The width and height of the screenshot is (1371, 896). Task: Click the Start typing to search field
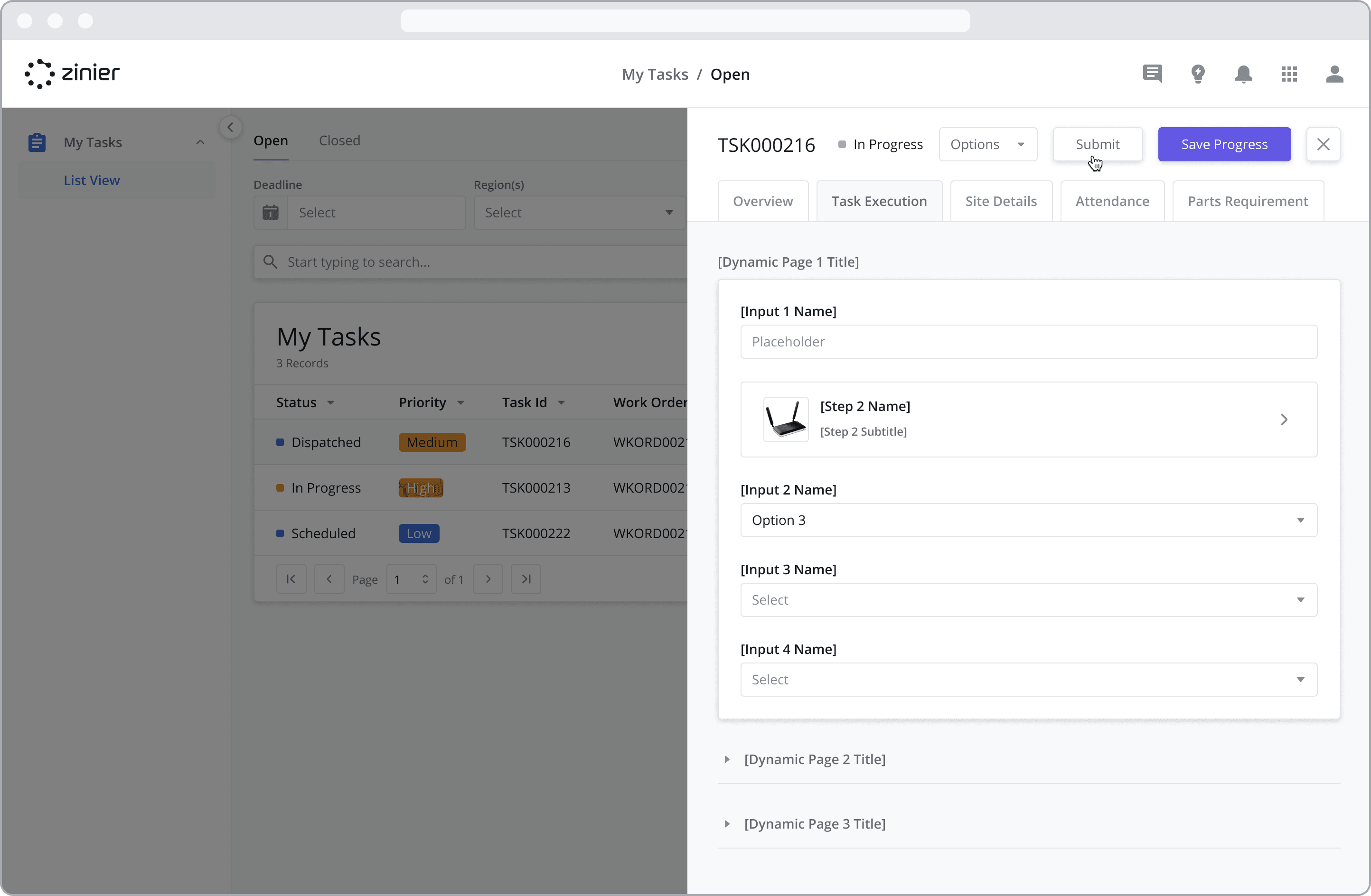point(470,262)
